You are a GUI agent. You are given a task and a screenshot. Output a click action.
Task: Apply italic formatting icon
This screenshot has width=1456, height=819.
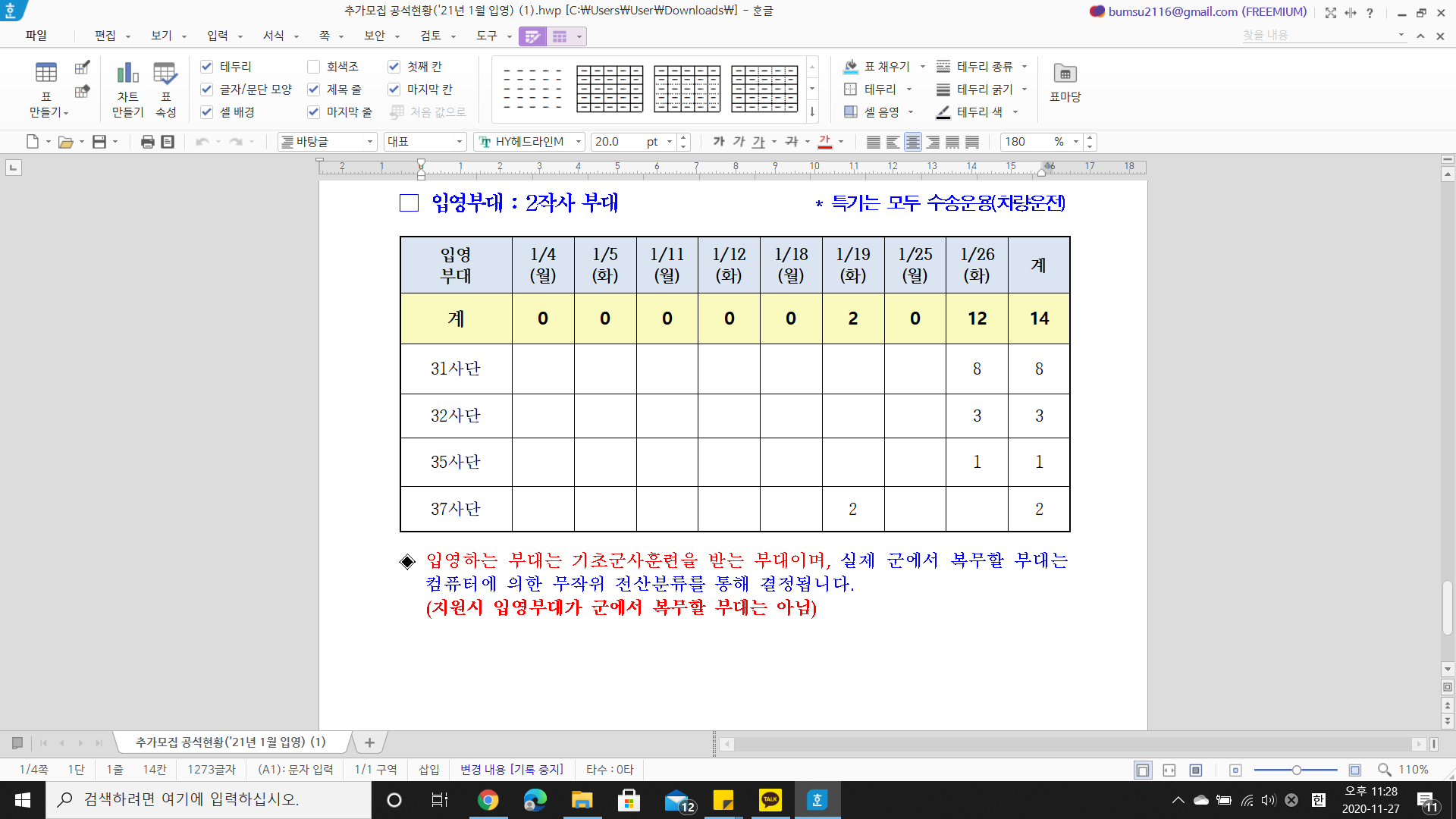(739, 142)
